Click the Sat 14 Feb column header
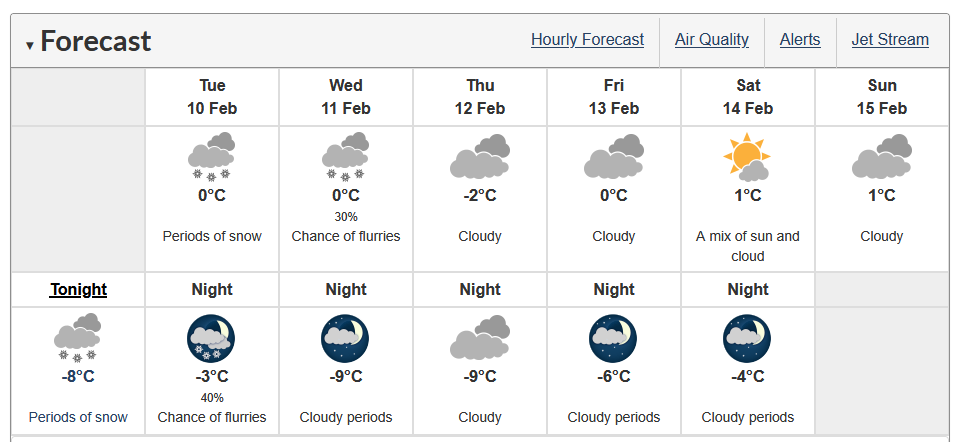Screen dimensions: 954x442 [x=747, y=97]
